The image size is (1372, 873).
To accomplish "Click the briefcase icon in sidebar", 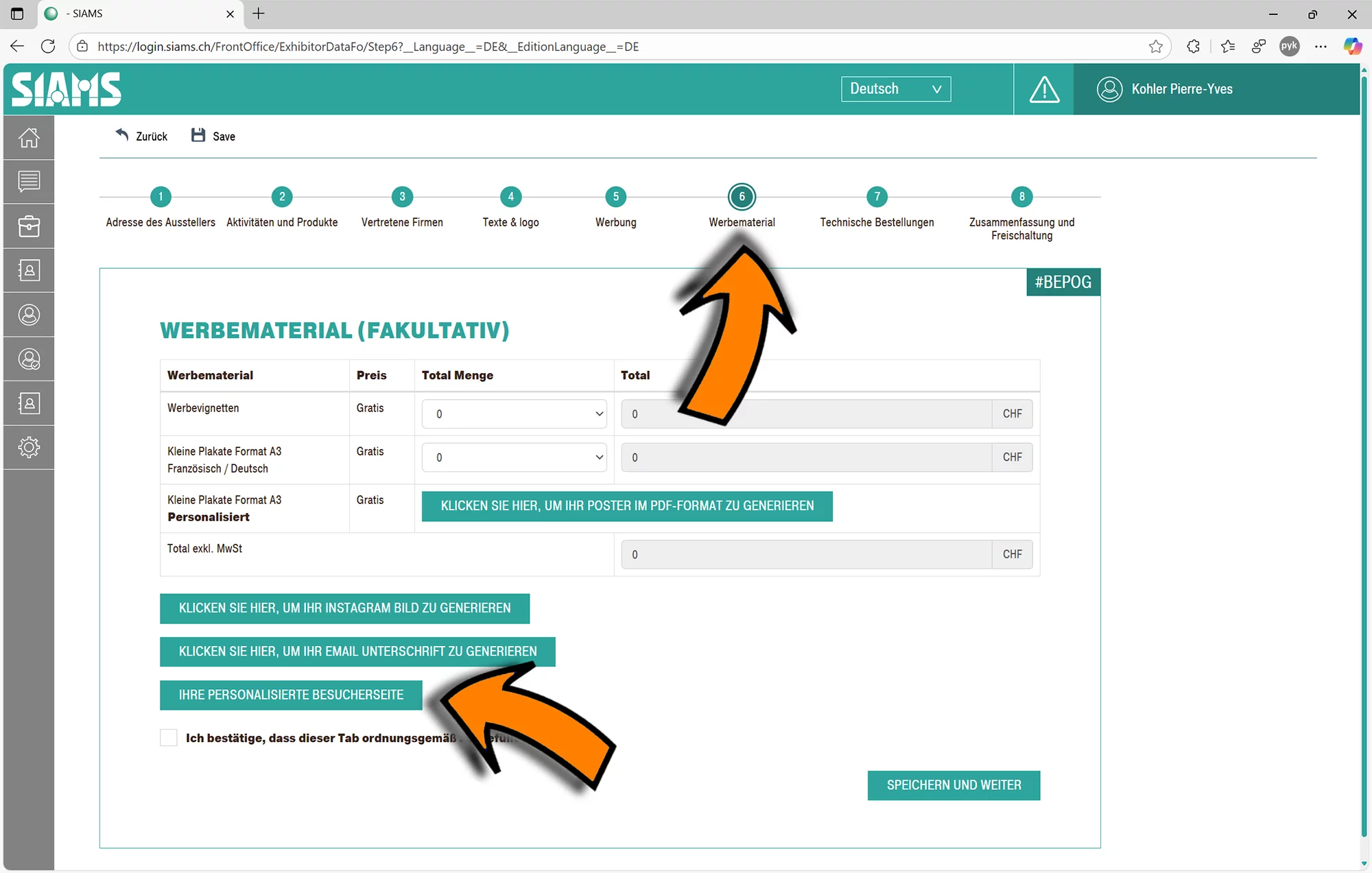I will 29,226.
